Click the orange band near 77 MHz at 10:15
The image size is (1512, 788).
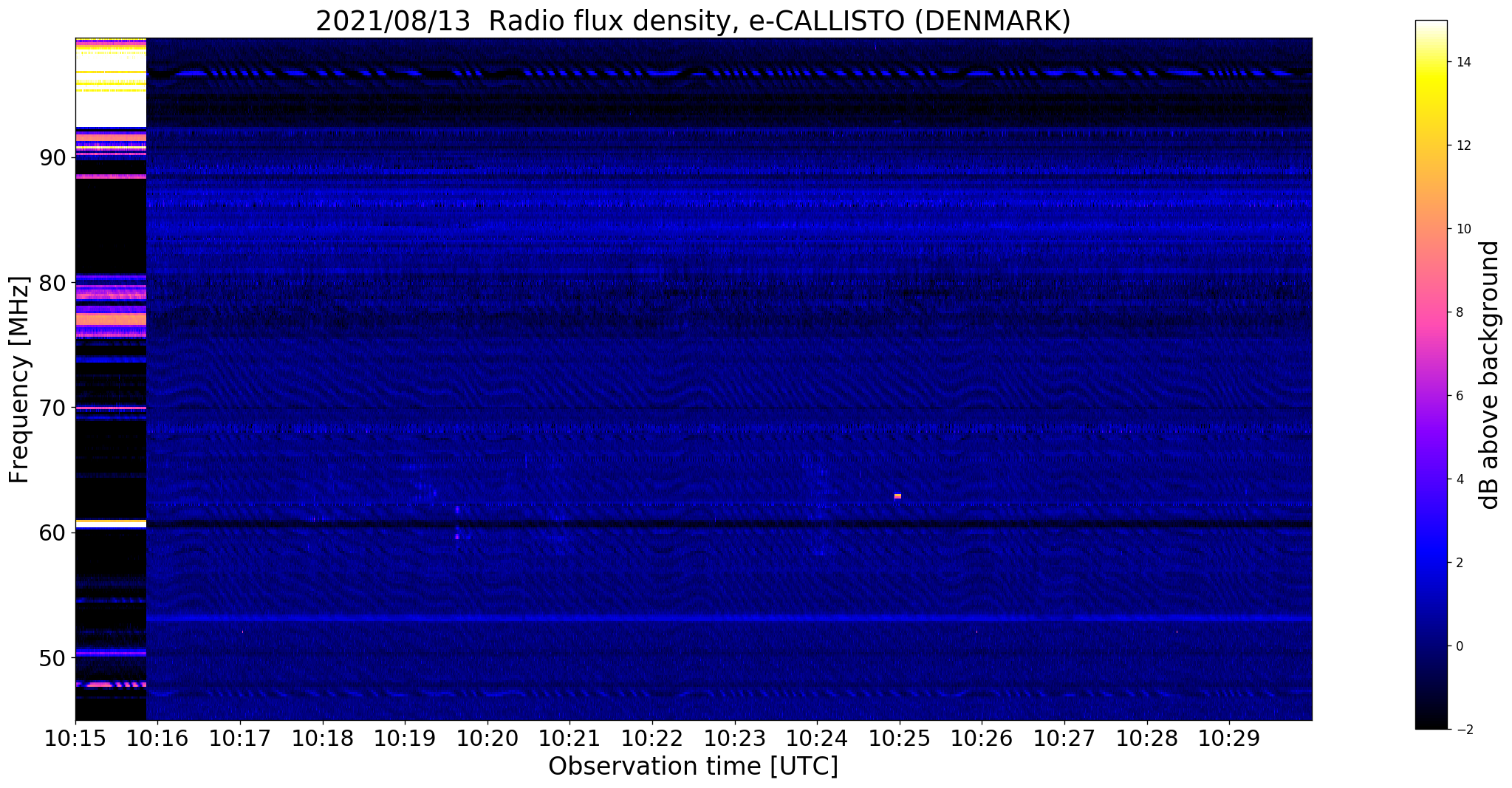111,319
